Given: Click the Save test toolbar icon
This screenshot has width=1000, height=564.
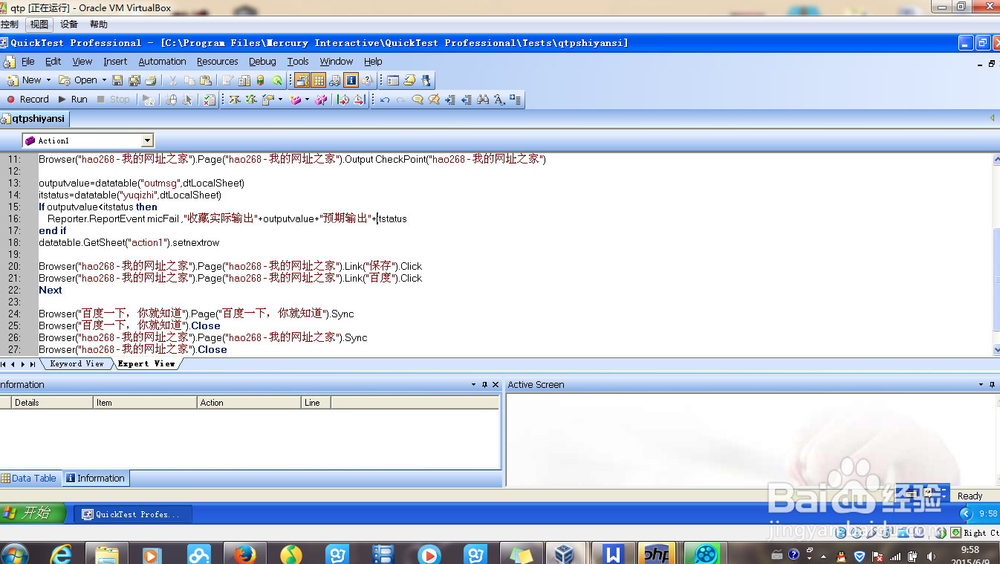Looking at the screenshot, I should tap(117, 80).
